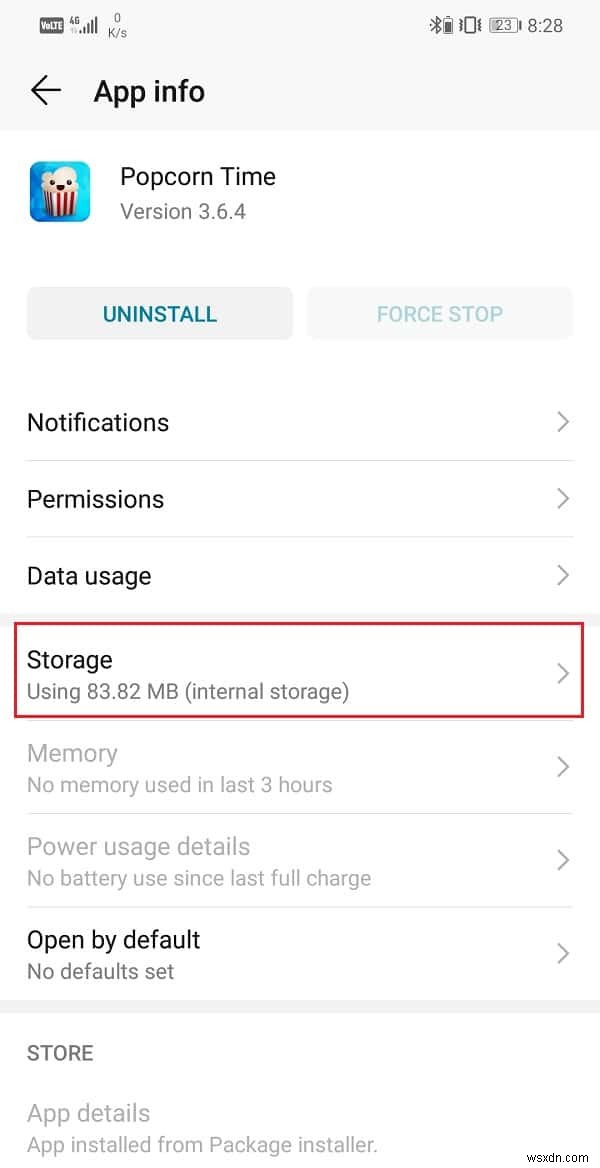Tap the Force Stop button
600x1168 pixels.
tap(440, 313)
